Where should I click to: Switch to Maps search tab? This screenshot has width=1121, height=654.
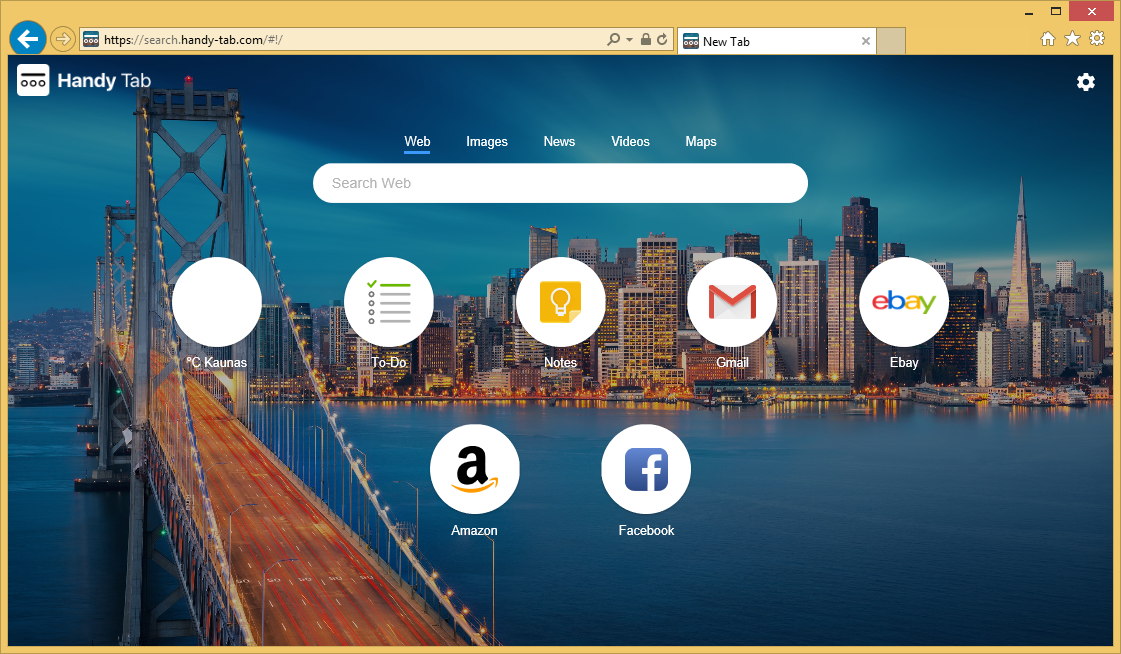tap(701, 142)
